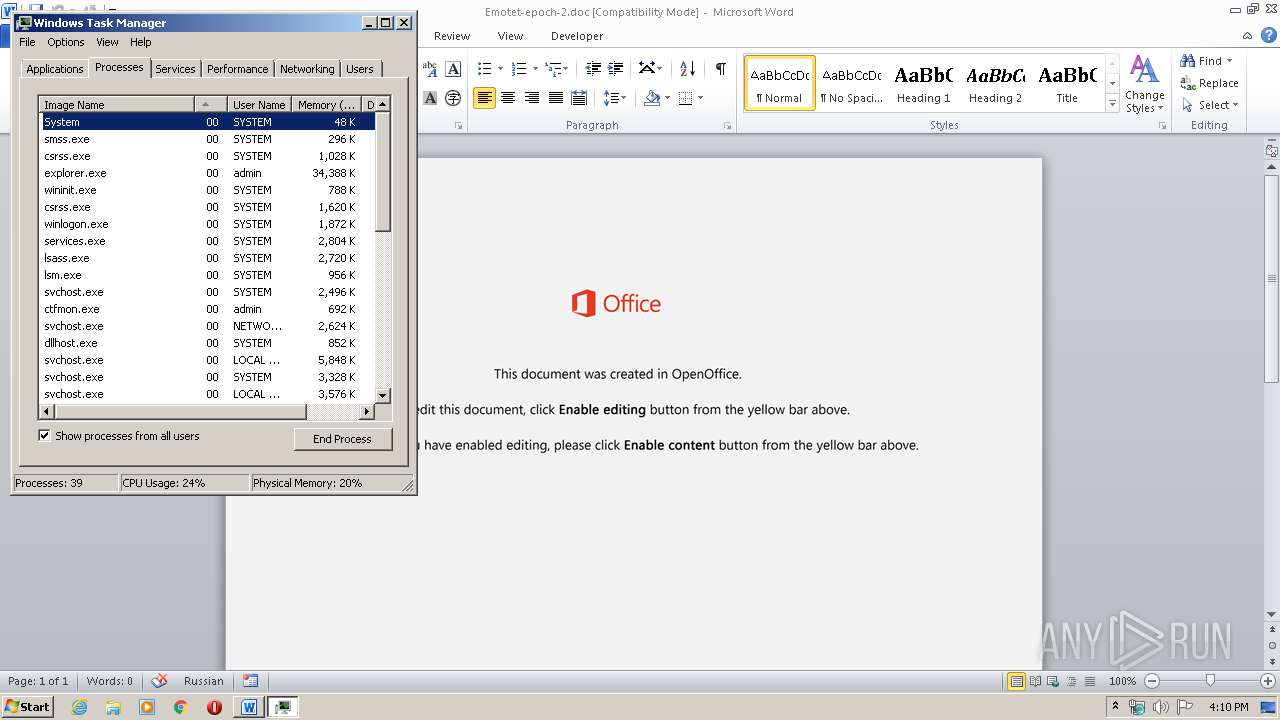This screenshot has height=720, width=1280.
Task: Open the View ribbon tab in Word
Action: [510, 36]
